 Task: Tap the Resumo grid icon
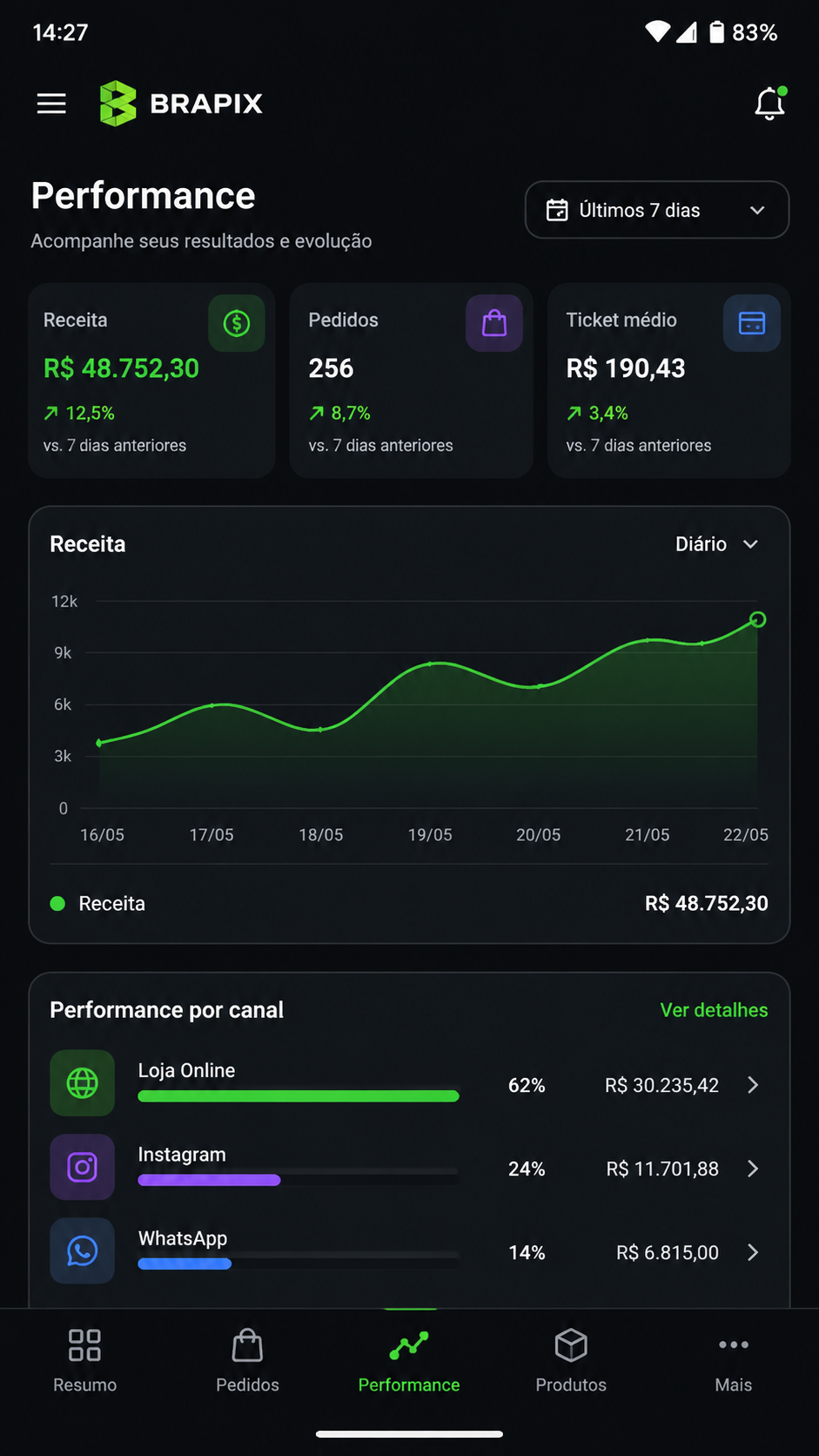[84, 1345]
